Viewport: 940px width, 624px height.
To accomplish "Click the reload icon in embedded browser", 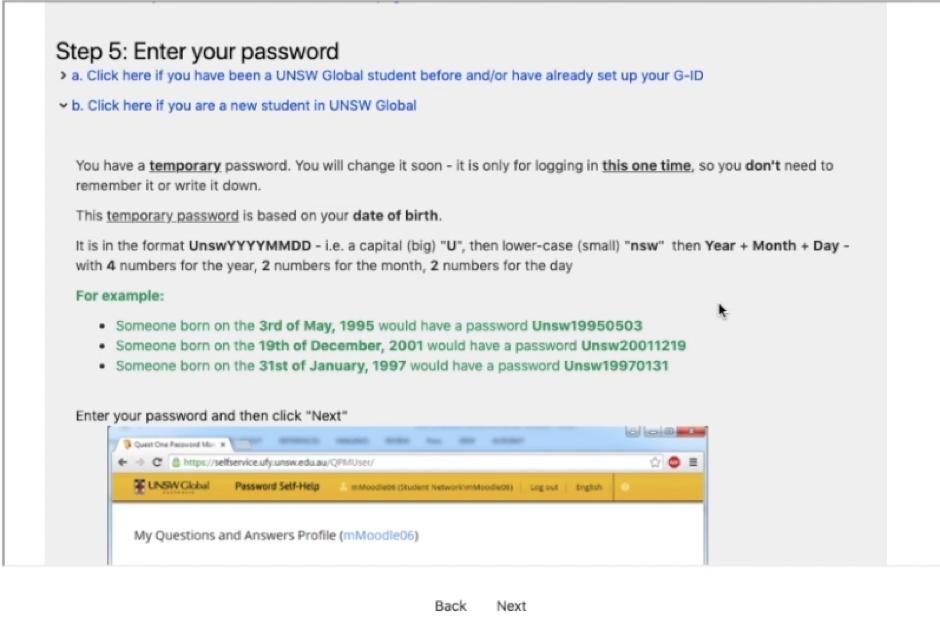I will 157,463.
